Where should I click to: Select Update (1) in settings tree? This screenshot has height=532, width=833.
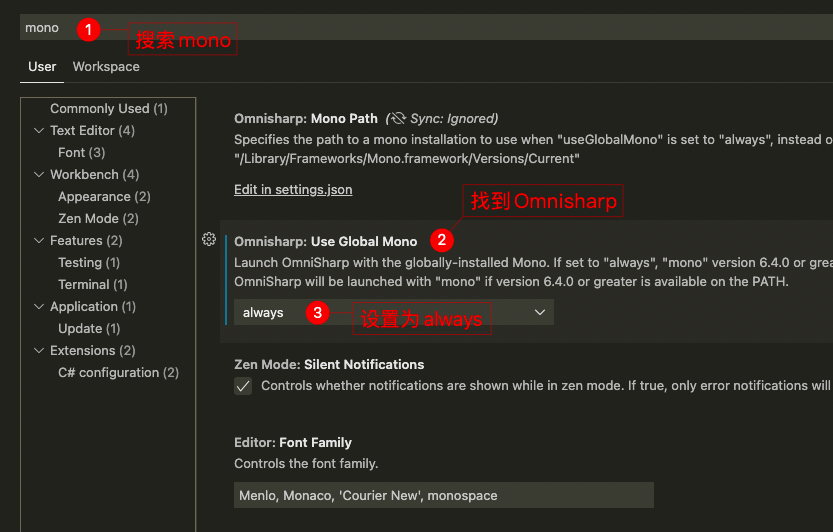(89, 328)
